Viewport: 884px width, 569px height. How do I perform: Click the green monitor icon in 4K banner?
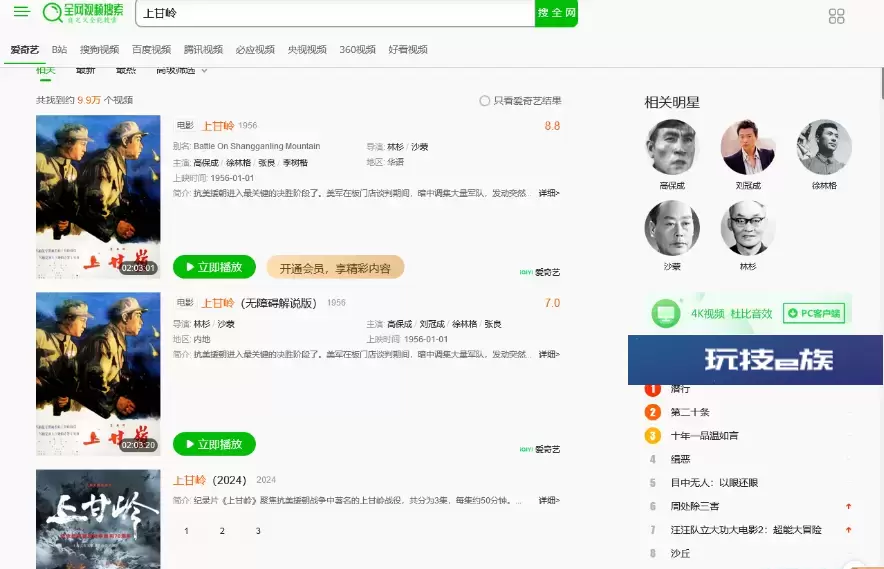tap(666, 313)
